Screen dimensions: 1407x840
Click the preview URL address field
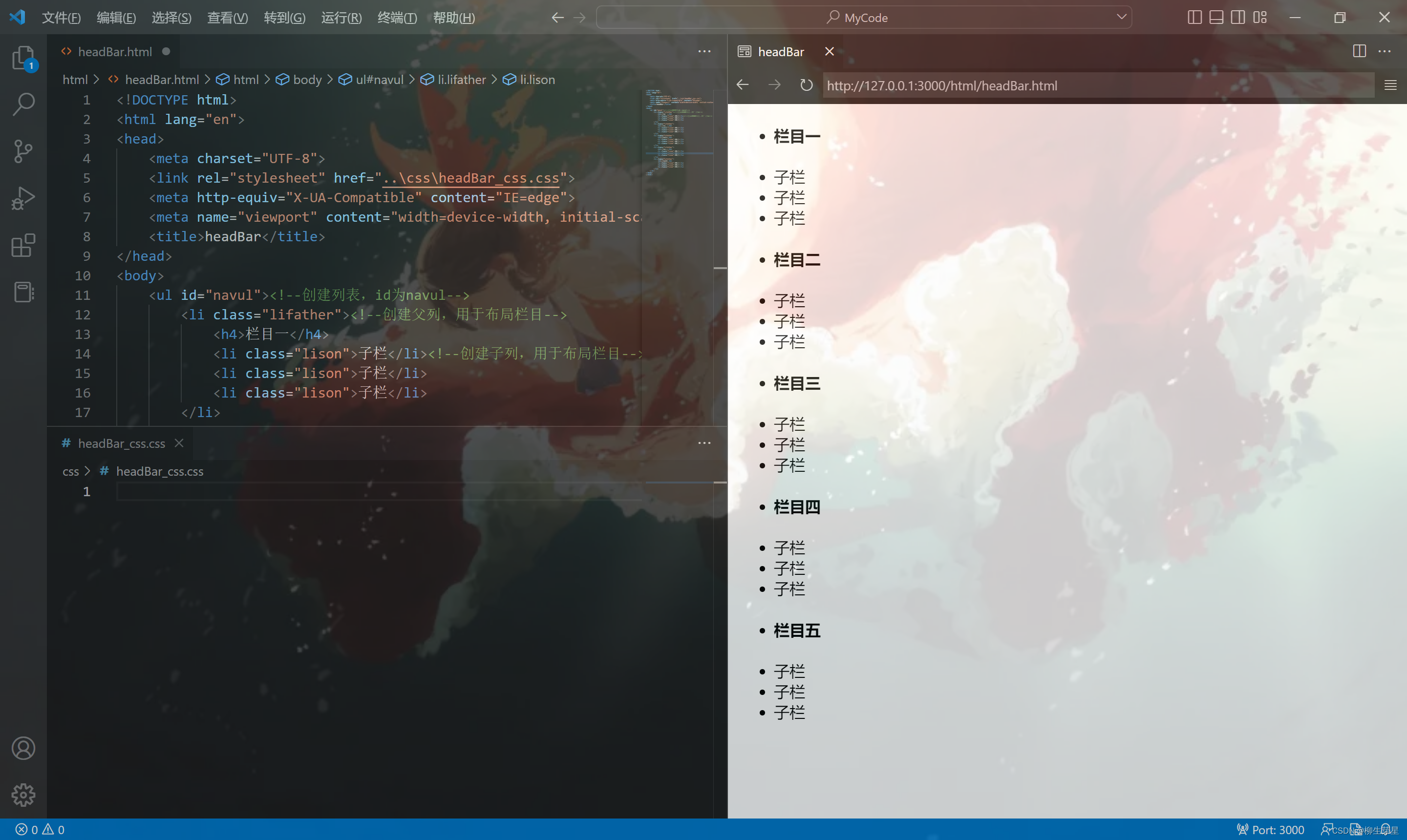pyautogui.click(x=1098, y=85)
